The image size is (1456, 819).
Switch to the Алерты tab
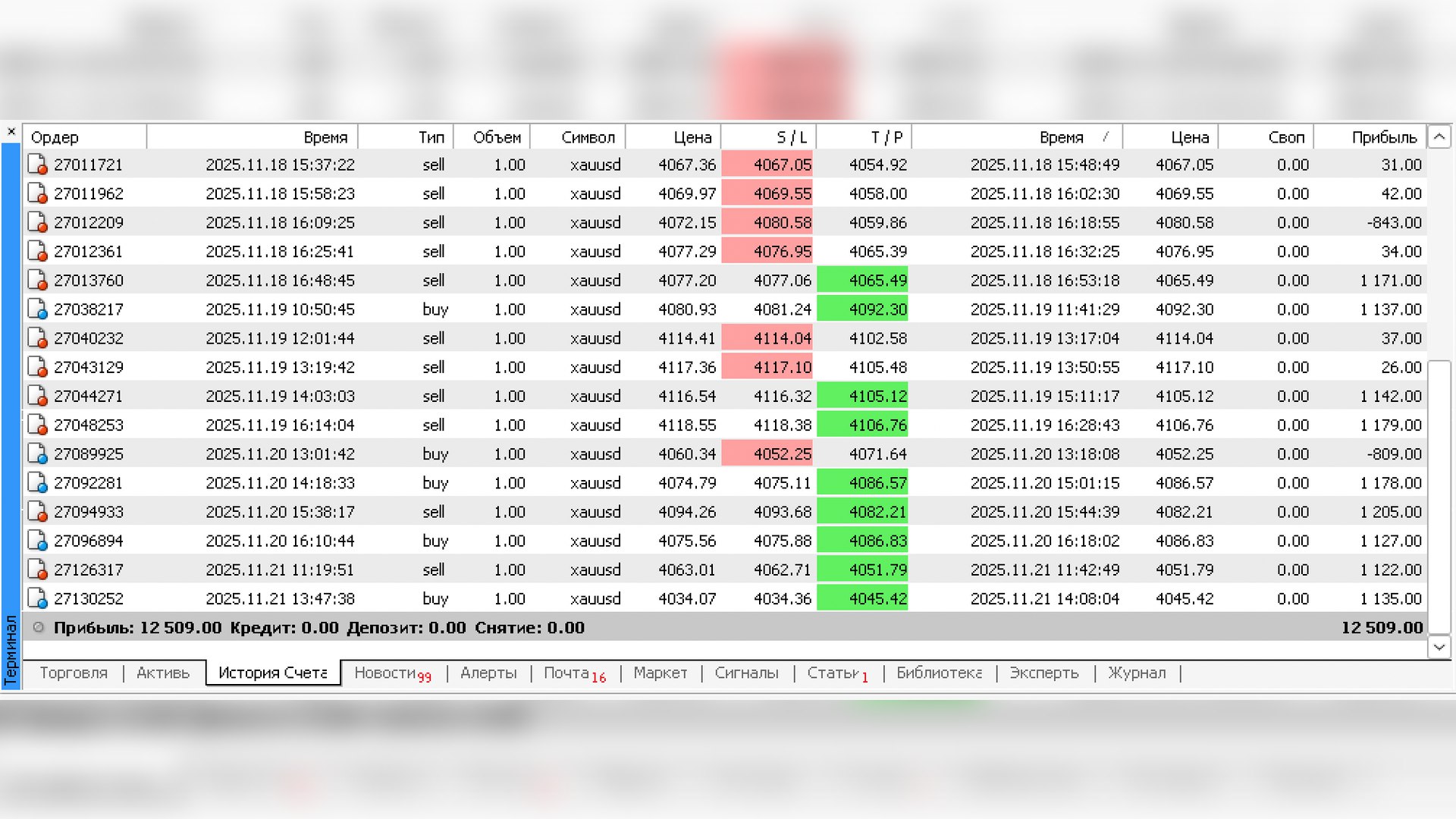(x=488, y=673)
